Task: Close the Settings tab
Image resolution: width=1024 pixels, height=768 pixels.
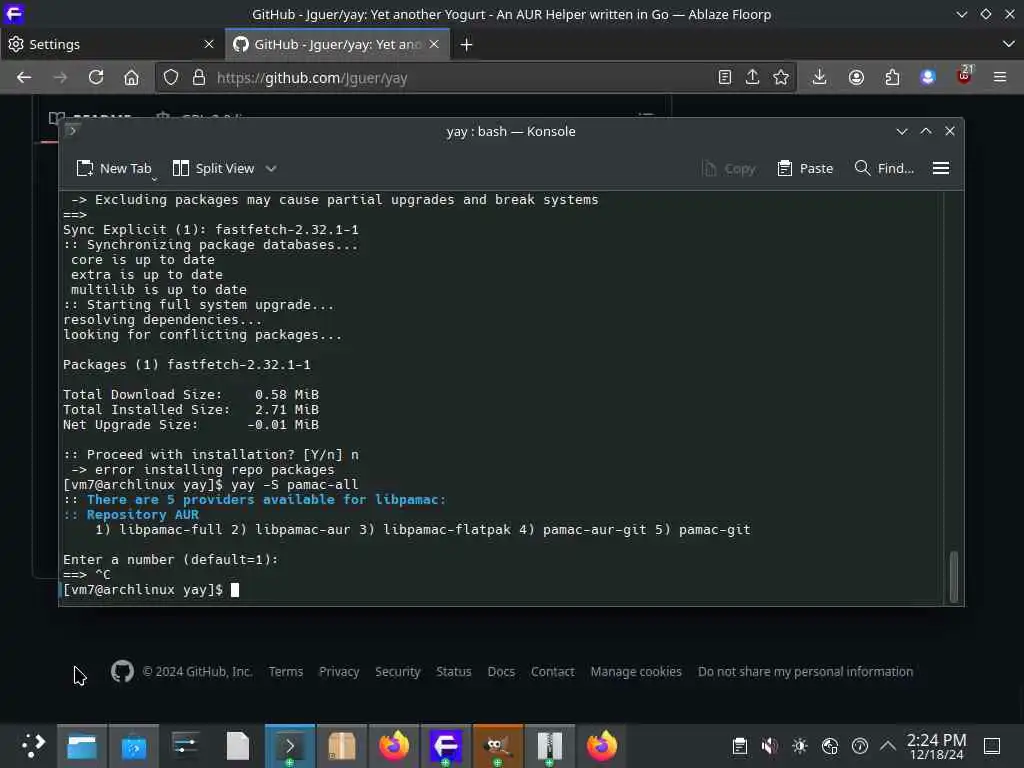Action: 208,44
